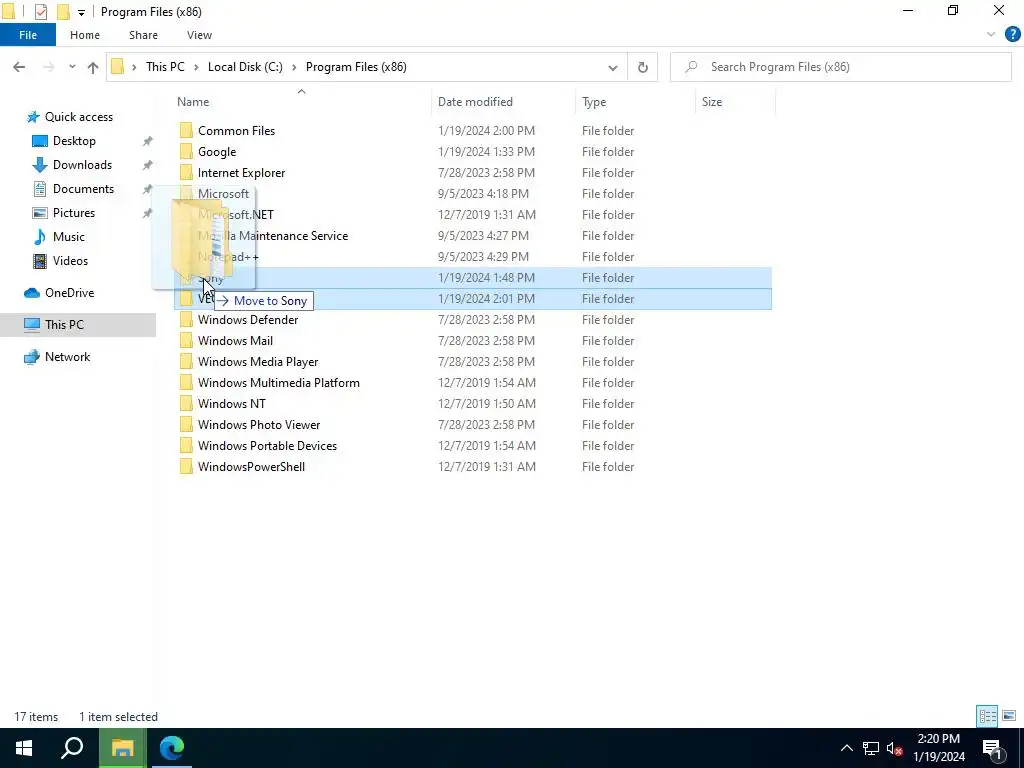Open Downloads in the navigation pane
Image resolution: width=1024 pixels, height=768 pixels.
(x=82, y=165)
